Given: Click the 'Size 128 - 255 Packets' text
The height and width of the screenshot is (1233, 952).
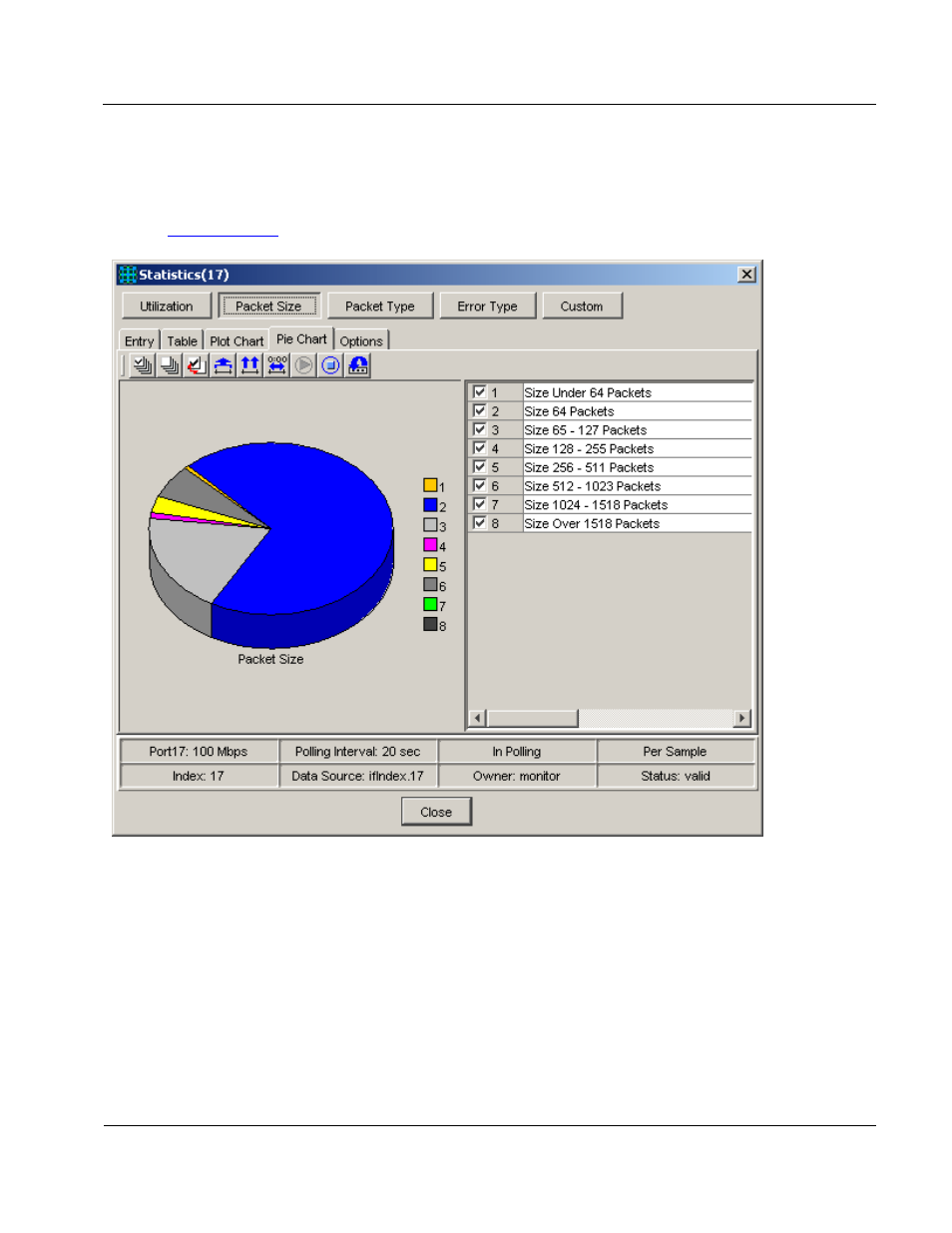Looking at the screenshot, I should (x=589, y=449).
